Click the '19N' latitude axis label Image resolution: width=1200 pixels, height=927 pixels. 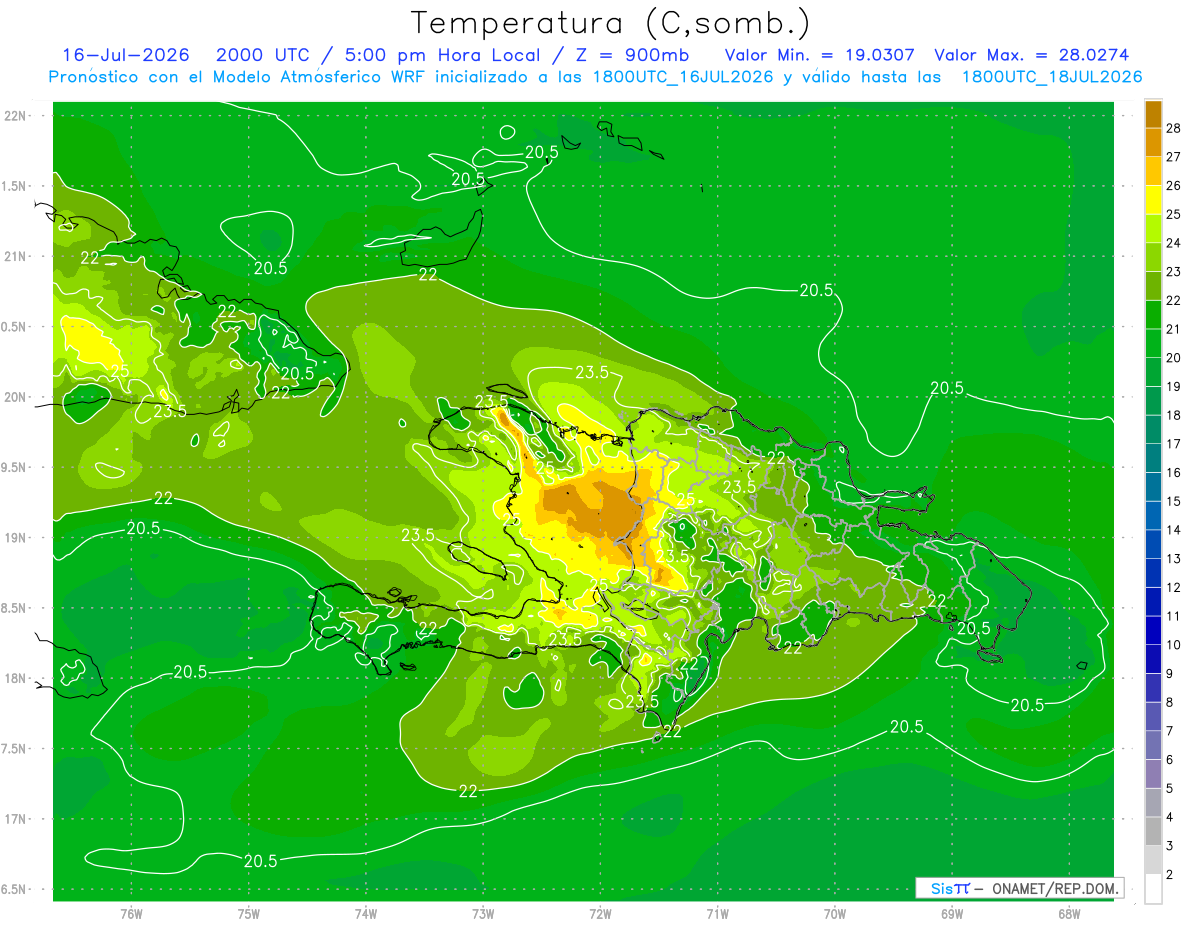[16, 538]
